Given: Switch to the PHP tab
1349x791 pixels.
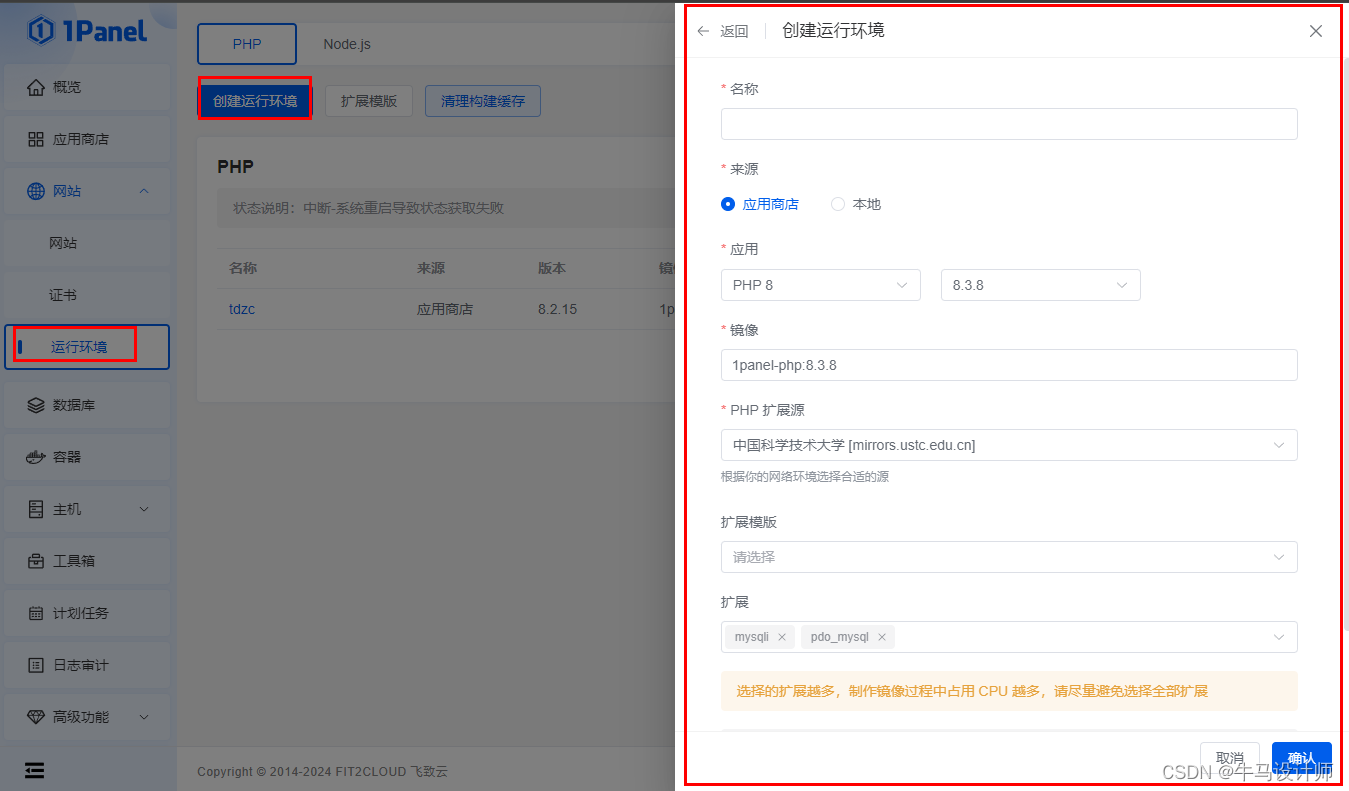Looking at the screenshot, I should [247, 44].
